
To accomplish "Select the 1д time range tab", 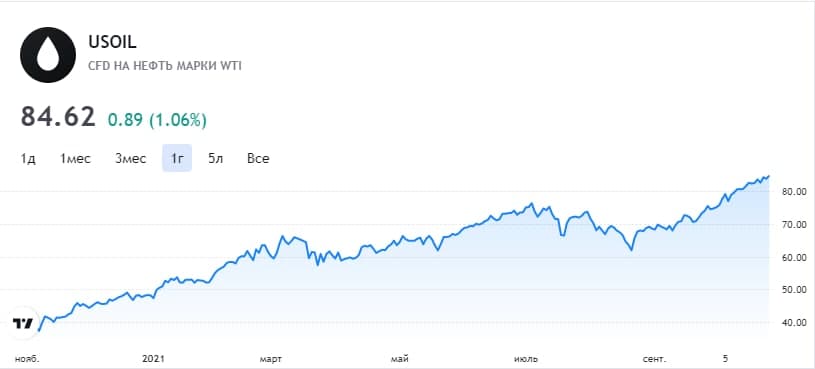I will tap(28, 159).
